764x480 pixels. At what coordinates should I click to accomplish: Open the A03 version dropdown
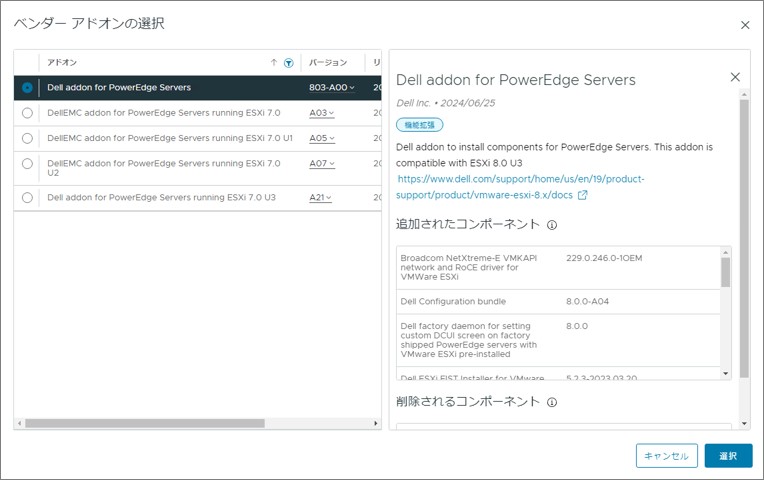click(x=322, y=113)
